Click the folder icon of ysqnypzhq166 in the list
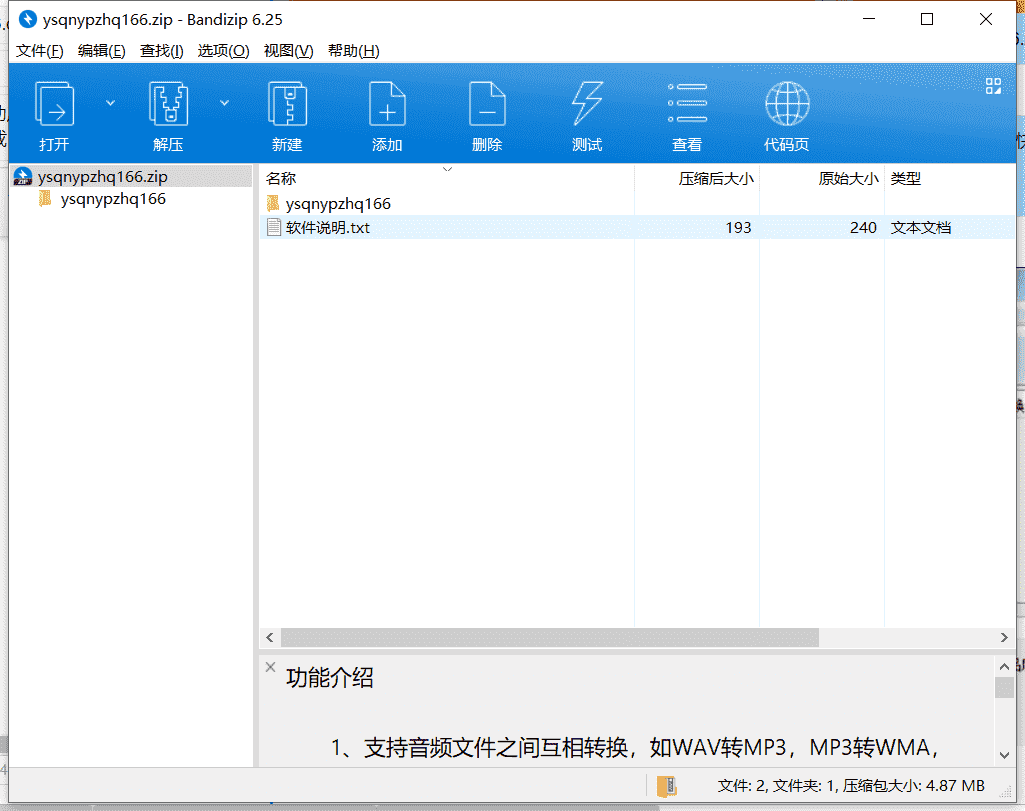 click(273, 203)
